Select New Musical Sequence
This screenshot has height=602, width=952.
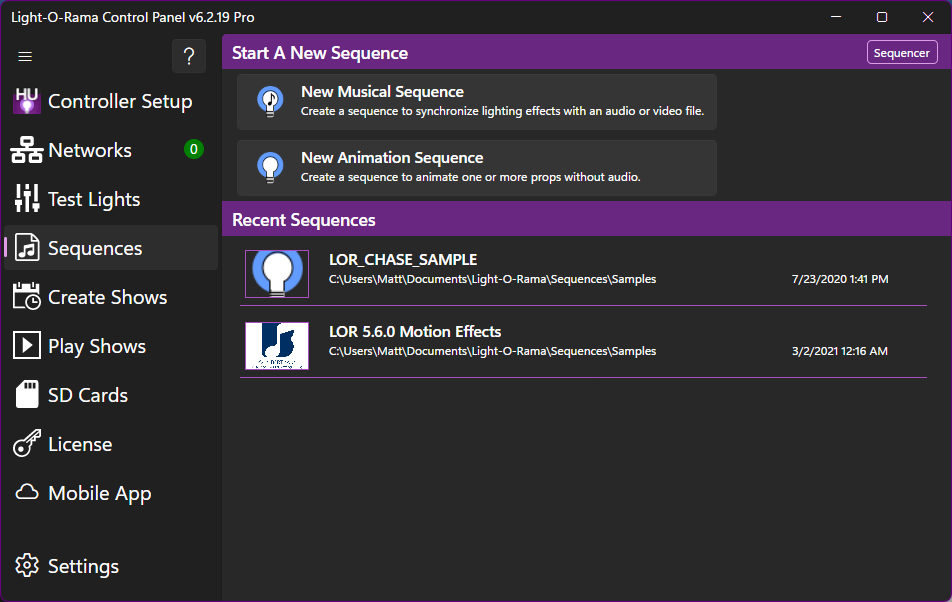tap(476, 100)
